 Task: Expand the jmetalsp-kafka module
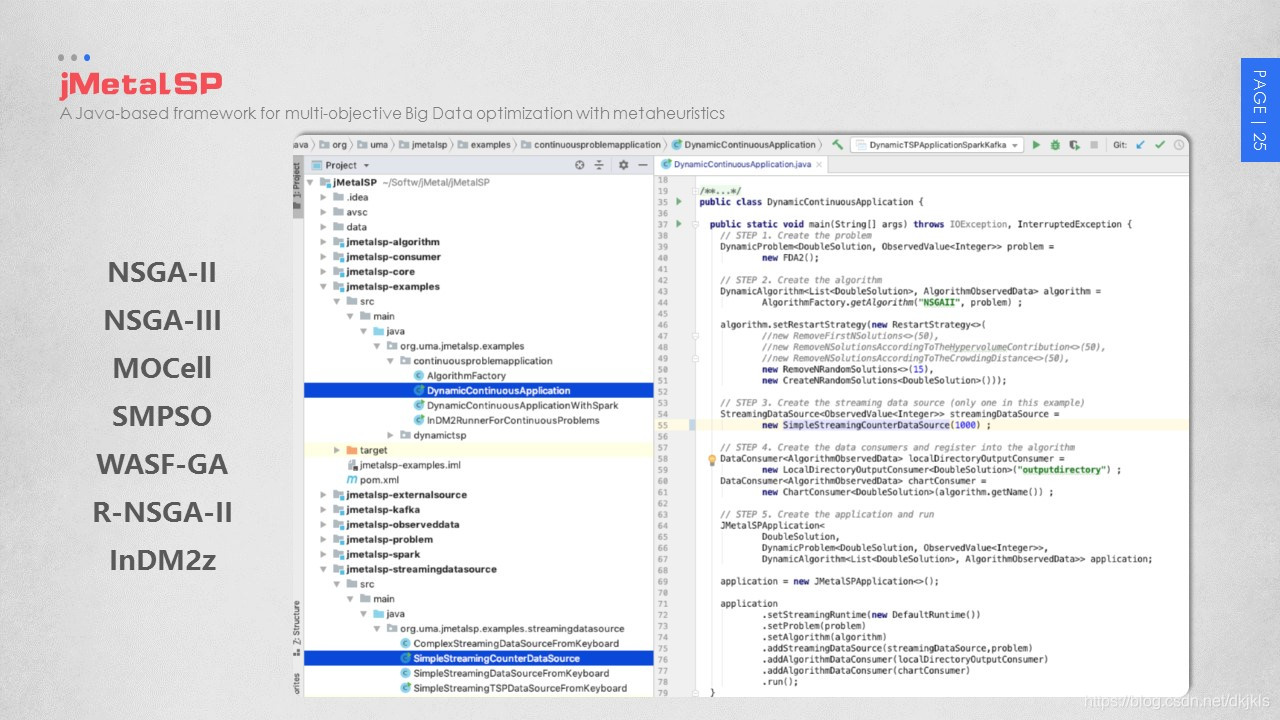click(x=324, y=509)
